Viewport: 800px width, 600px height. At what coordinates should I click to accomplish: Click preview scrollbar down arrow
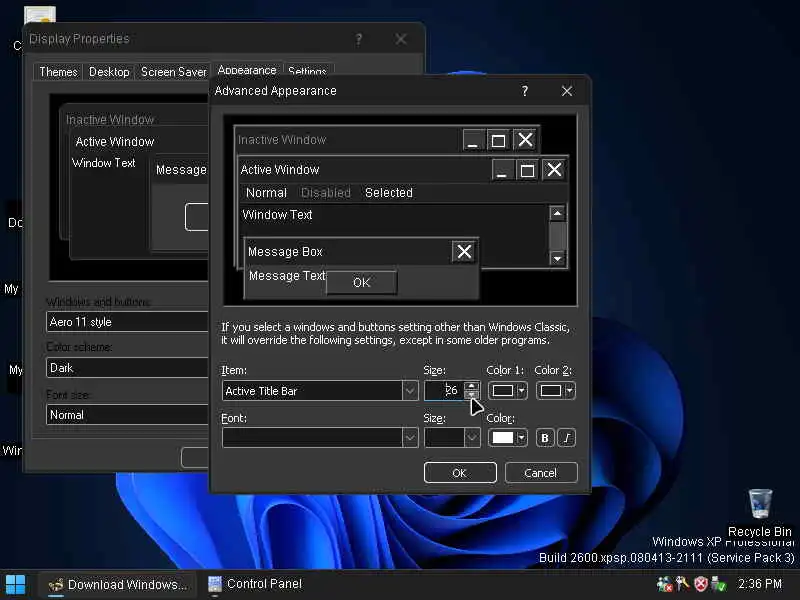pos(557,259)
